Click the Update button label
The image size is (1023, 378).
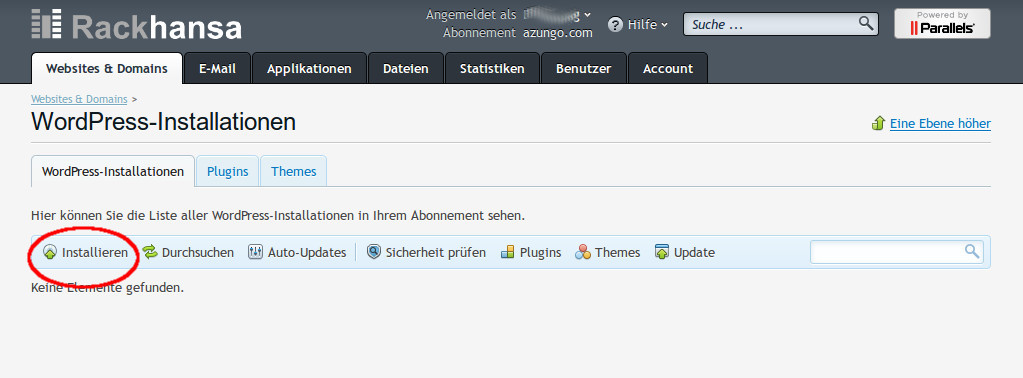click(x=694, y=252)
